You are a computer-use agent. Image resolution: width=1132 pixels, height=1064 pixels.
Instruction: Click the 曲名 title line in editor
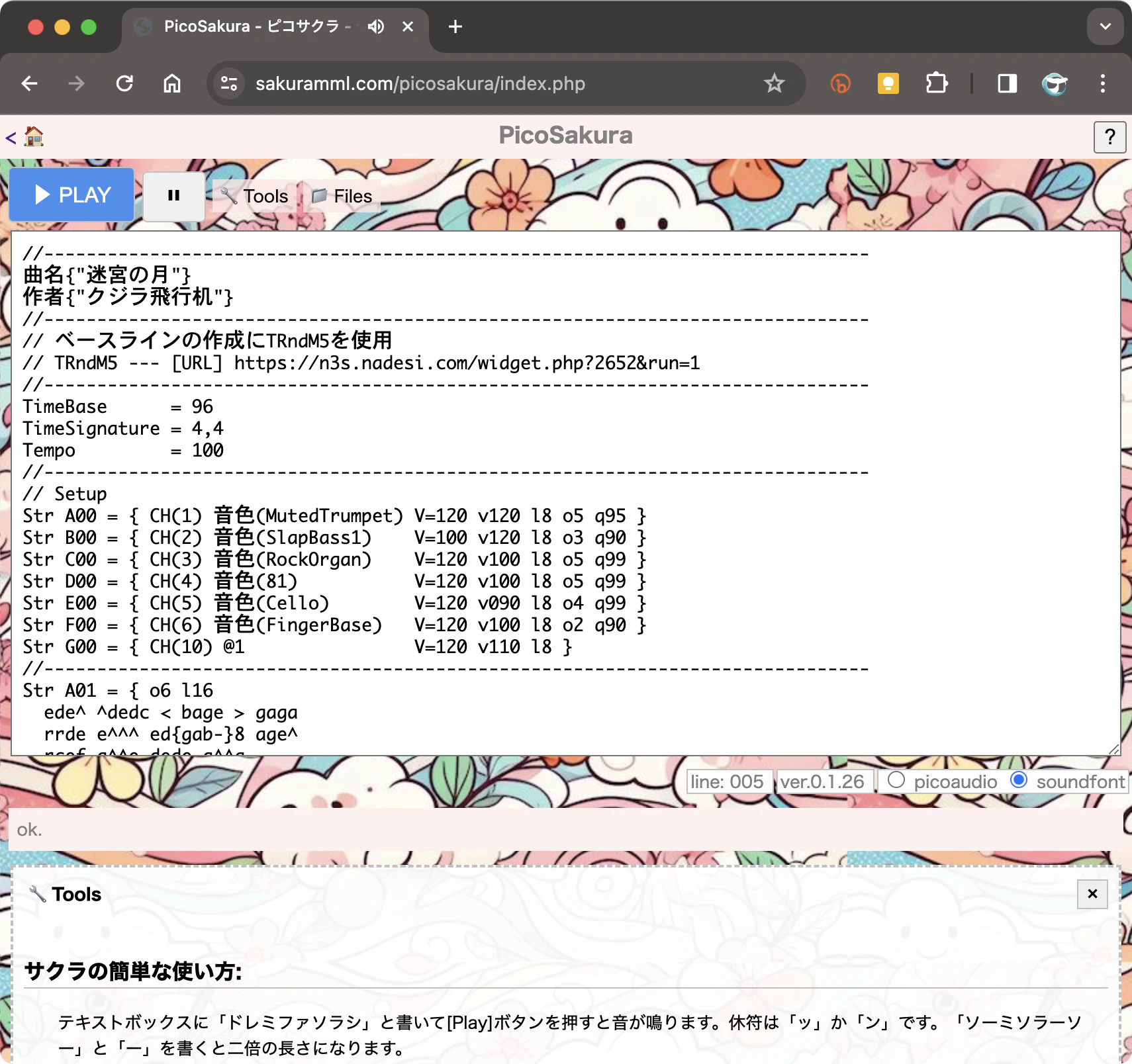(x=107, y=275)
